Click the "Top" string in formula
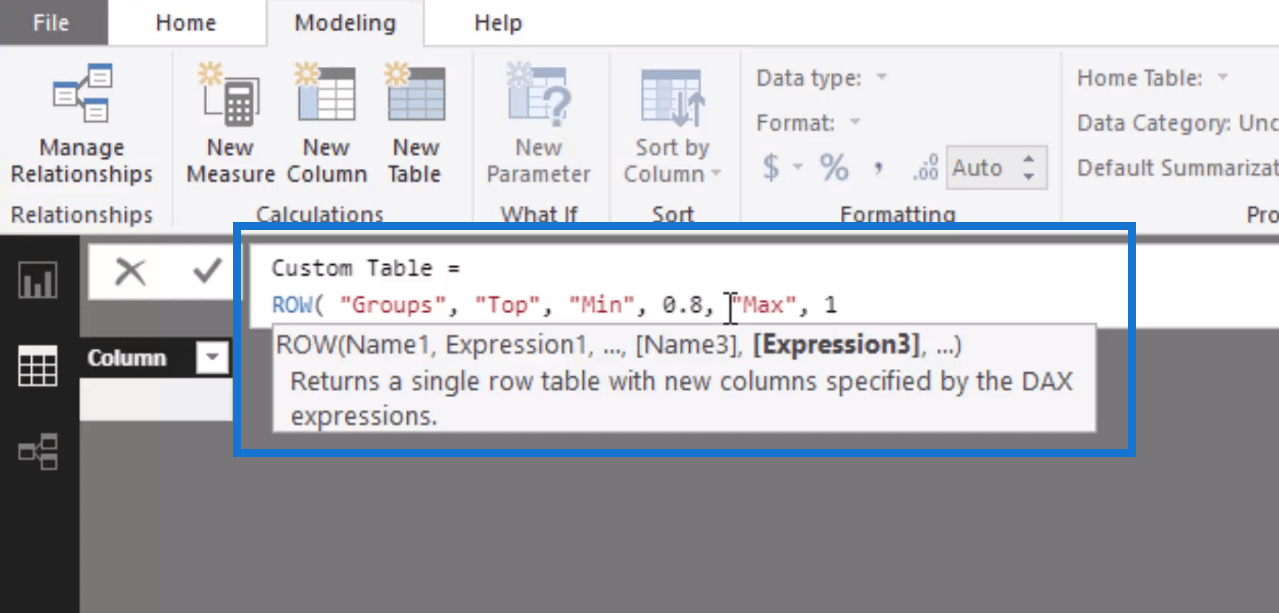 pos(508,305)
